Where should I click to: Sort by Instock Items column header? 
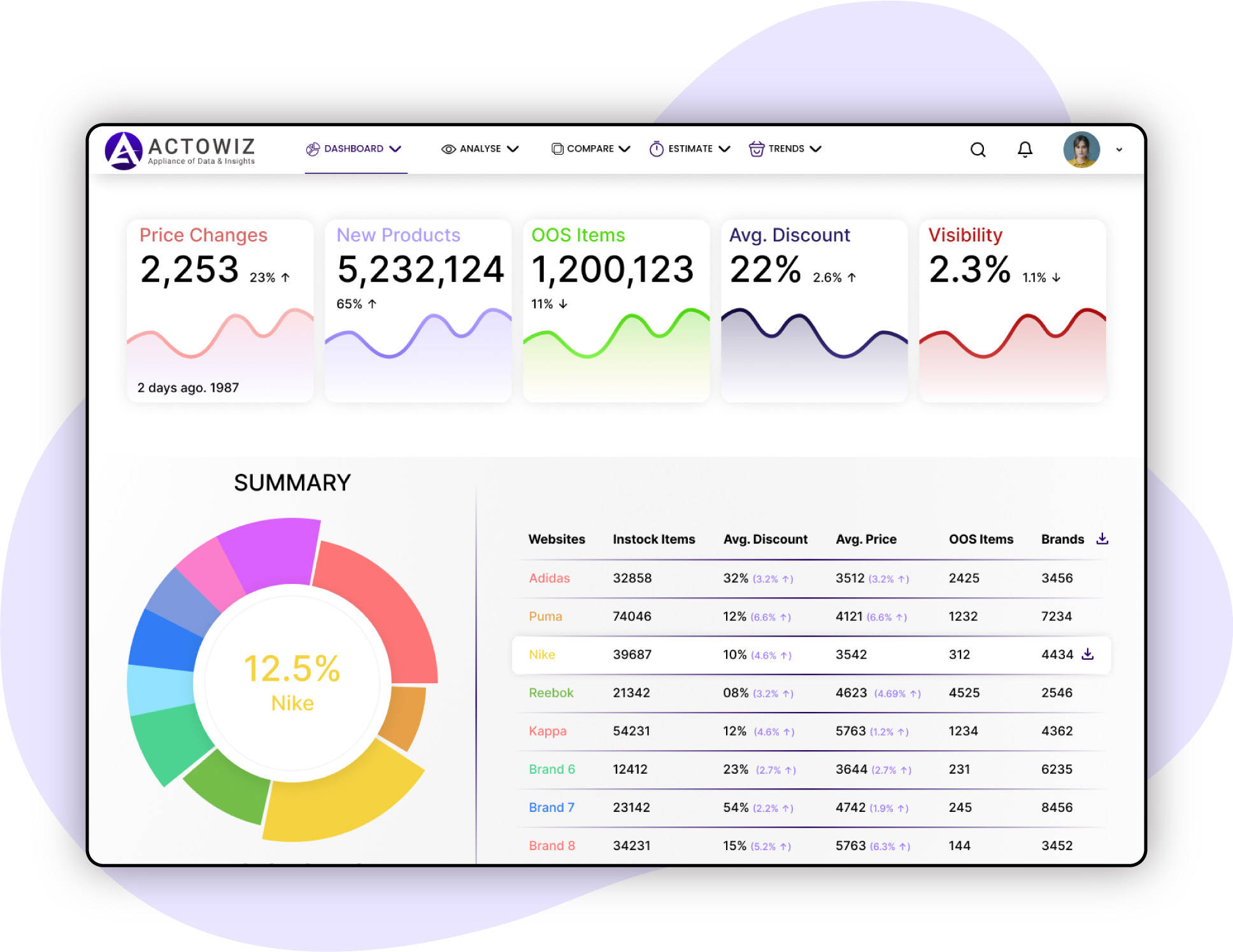[654, 539]
